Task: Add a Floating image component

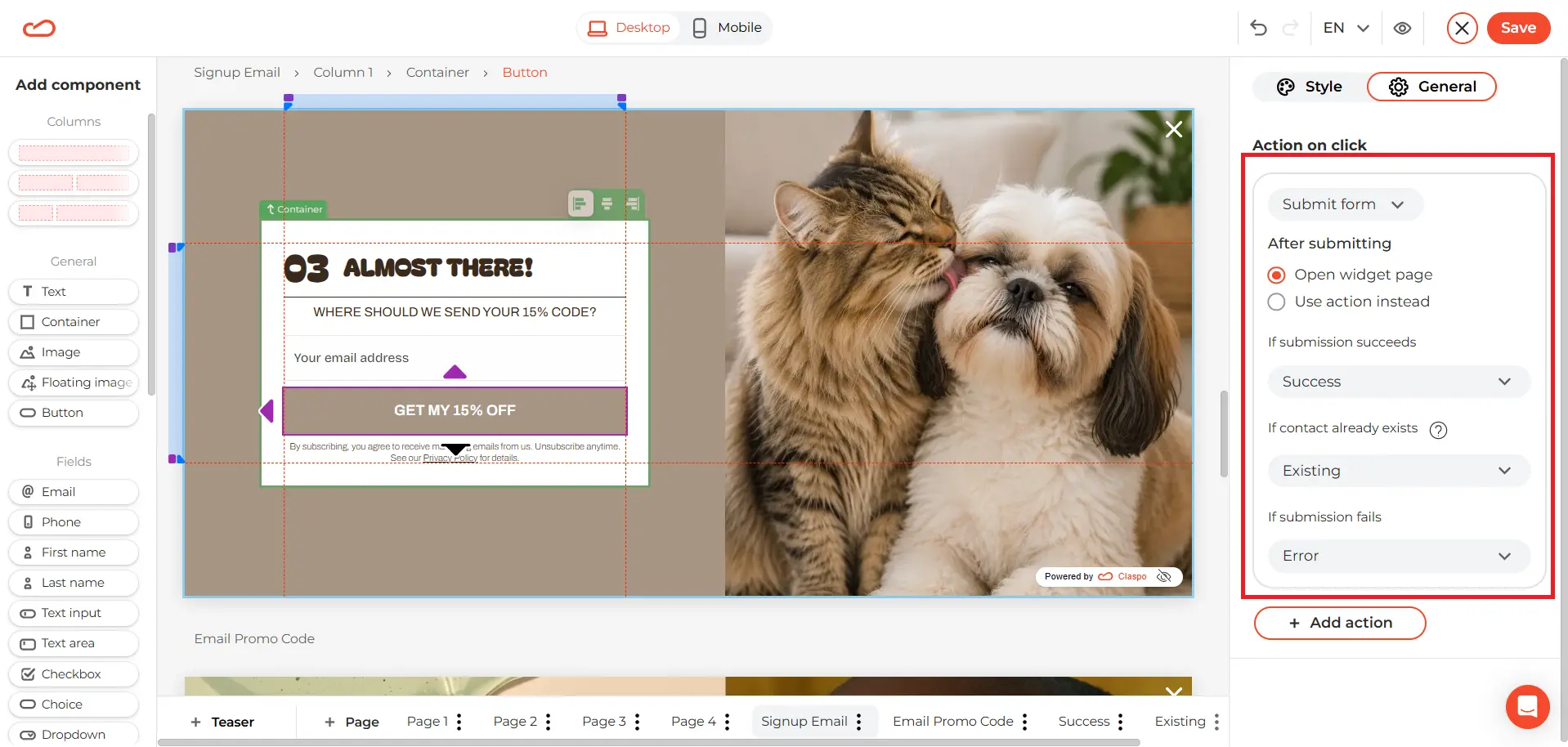Action: click(74, 382)
